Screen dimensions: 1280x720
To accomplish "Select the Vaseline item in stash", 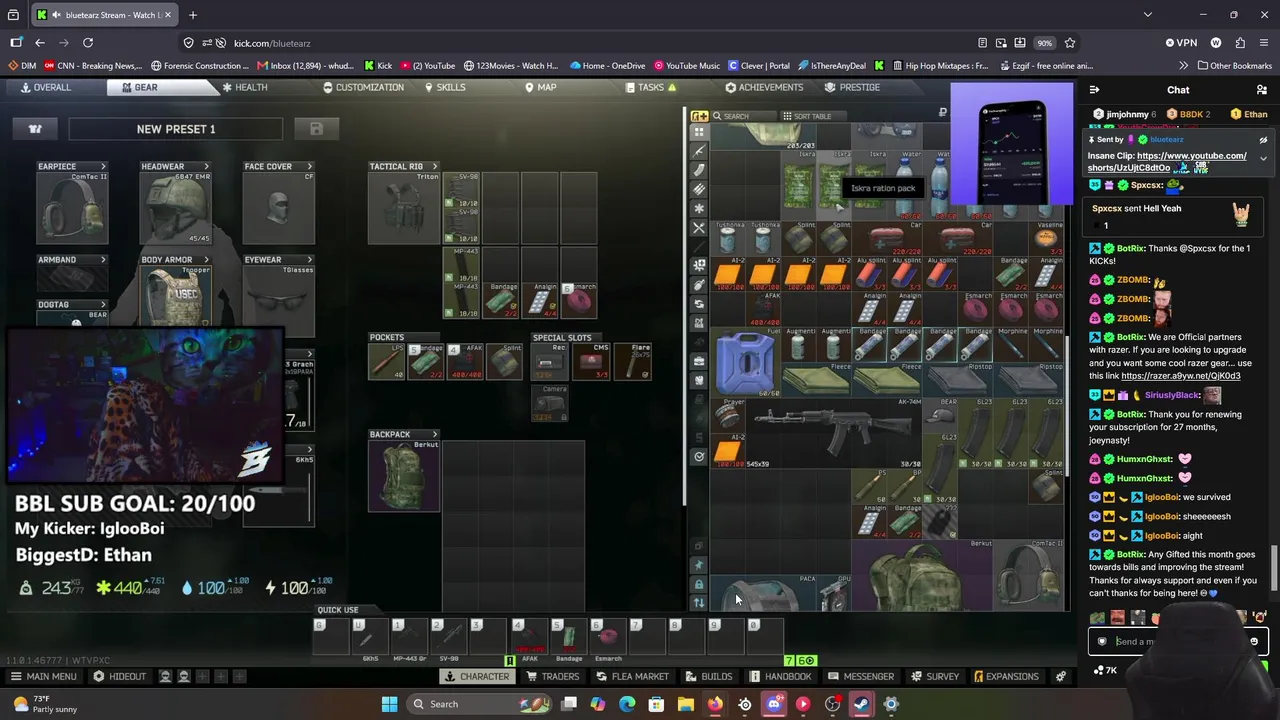I will pos(1048,239).
